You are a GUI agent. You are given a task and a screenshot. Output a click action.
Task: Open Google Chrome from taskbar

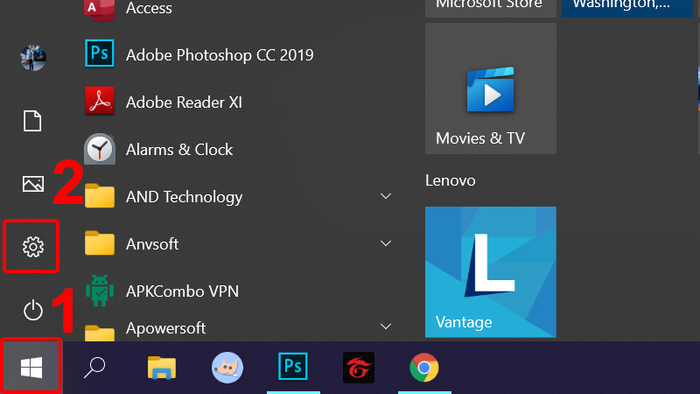point(425,367)
